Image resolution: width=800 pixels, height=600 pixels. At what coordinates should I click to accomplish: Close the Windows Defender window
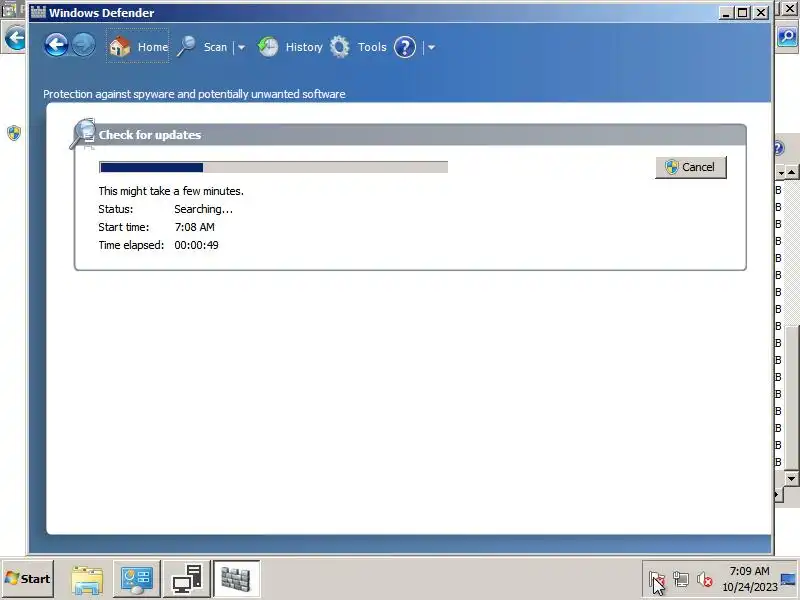click(x=760, y=12)
